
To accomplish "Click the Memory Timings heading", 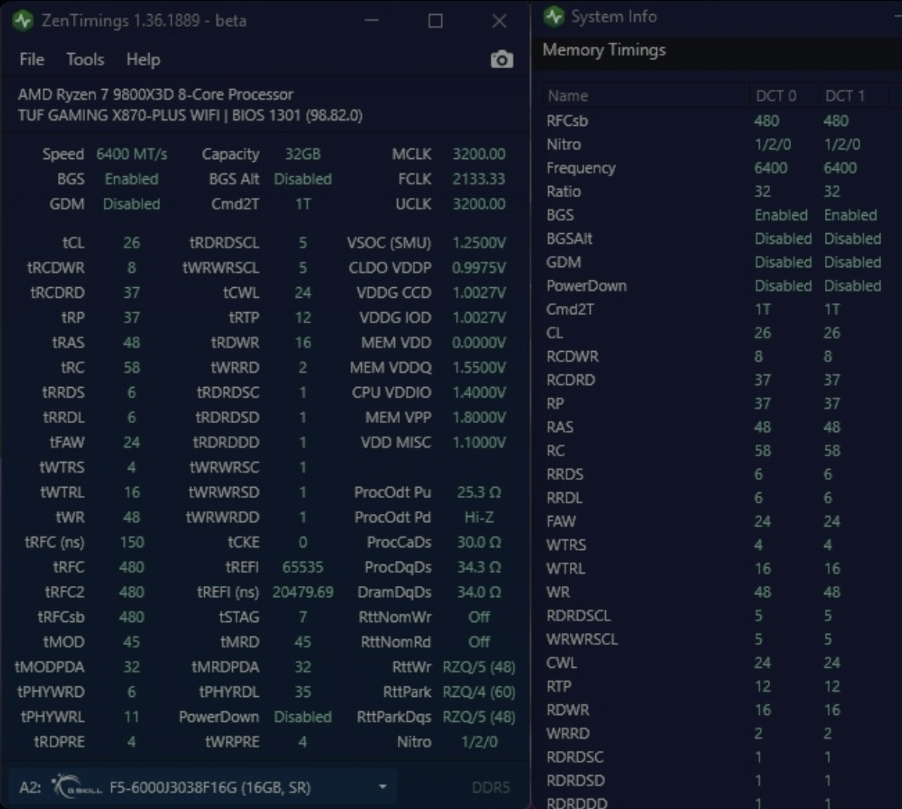I will pyautogui.click(x=604, y=50).
